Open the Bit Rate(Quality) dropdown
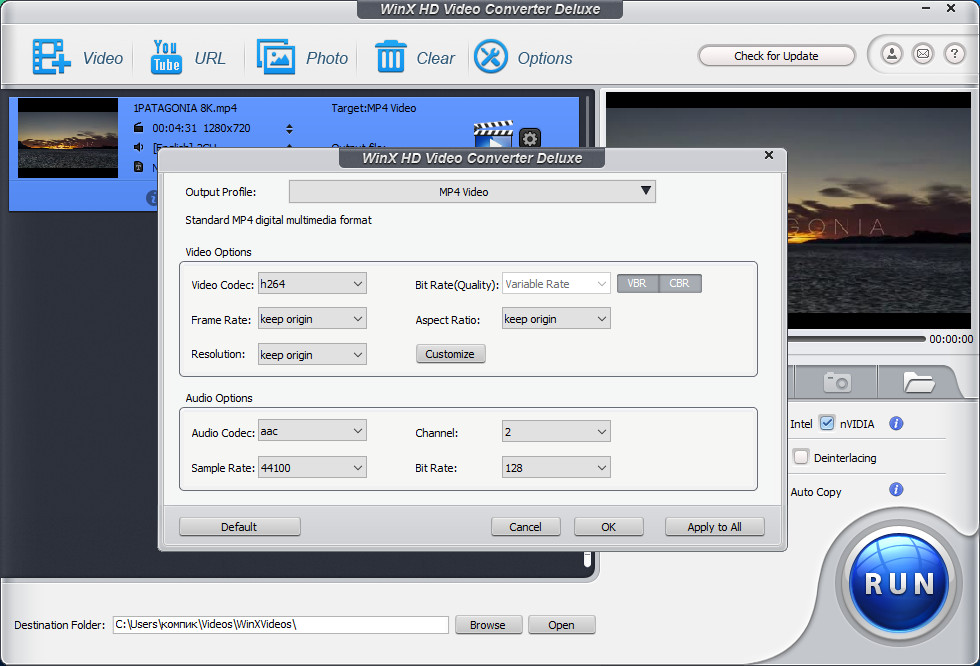The height and width of the screenshot is (666, 980). 556,284
